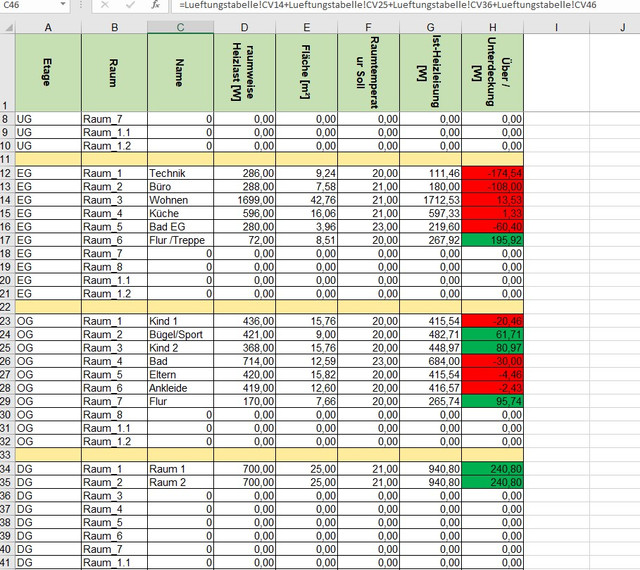Viewport: 640px width, 570px height.
Task: Click the formula bar Cancel X icon
Action: coord(105,5)
